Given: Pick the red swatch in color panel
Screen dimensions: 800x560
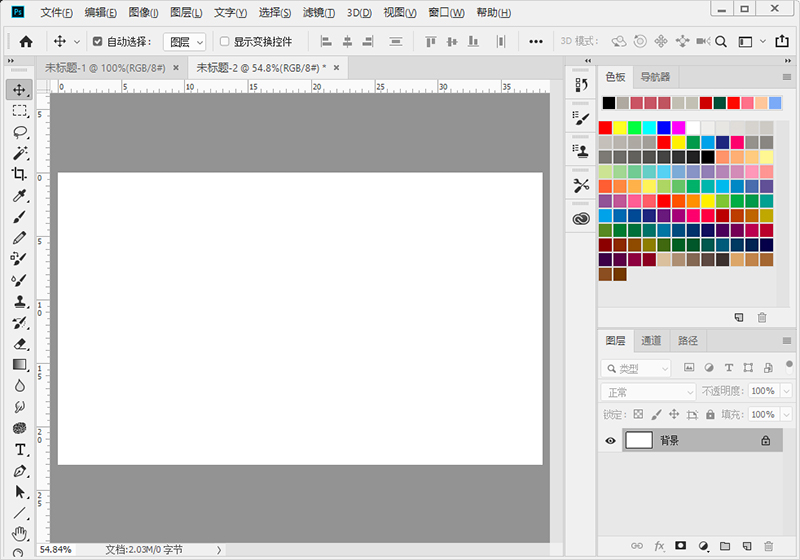Looking at the screenshot, I should tap(605, 127).
